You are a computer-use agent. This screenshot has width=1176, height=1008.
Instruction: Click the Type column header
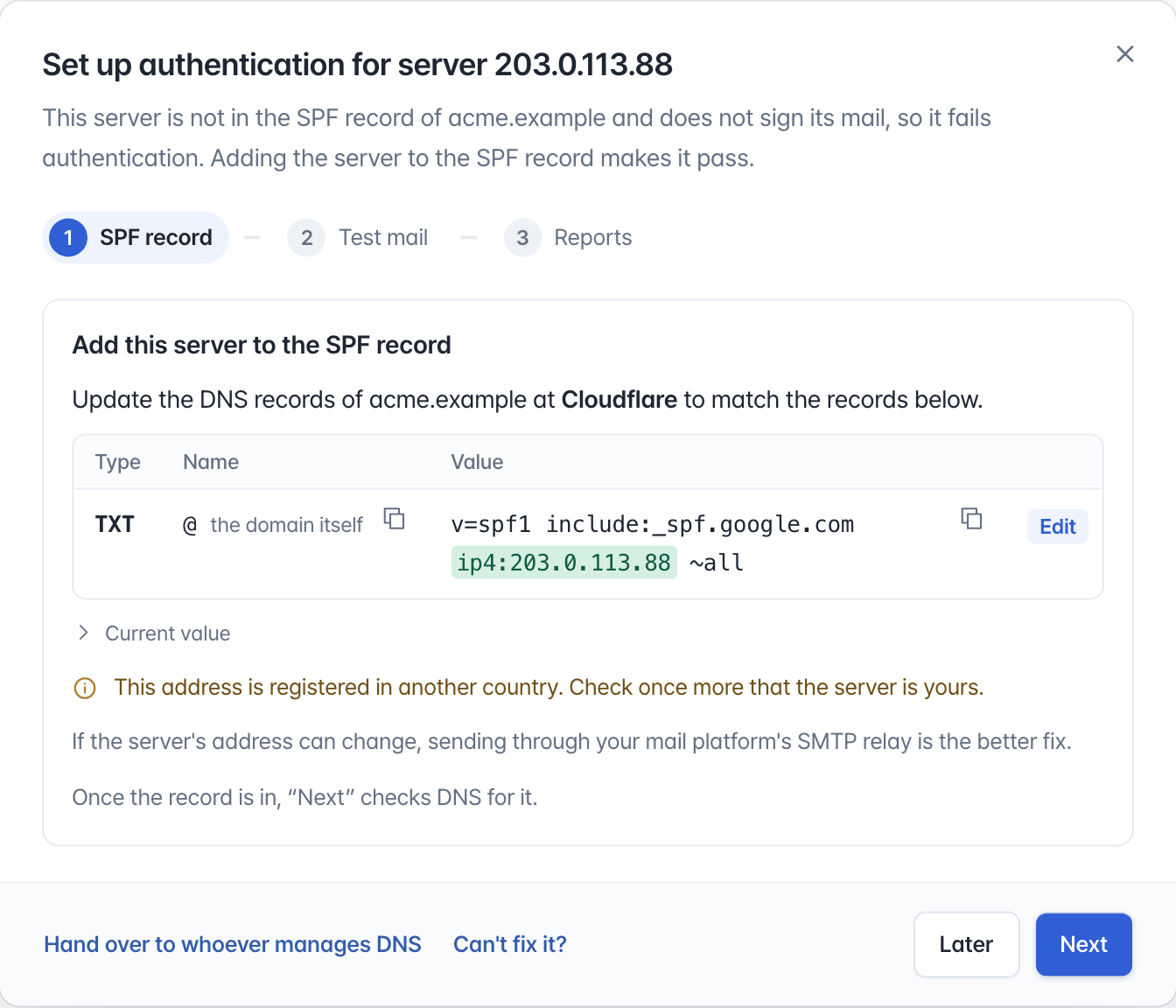pos(118,462)
